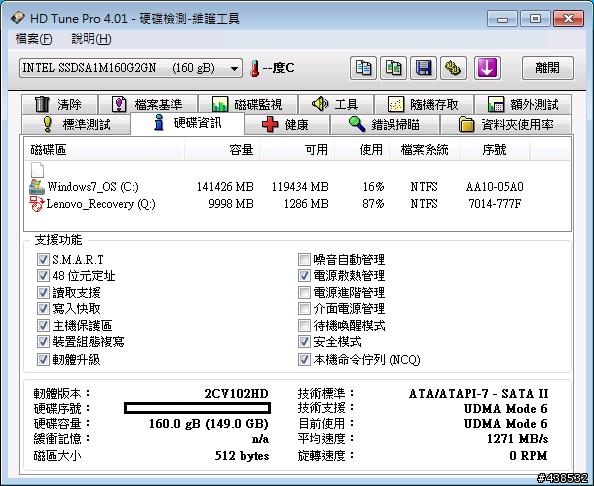Click the 512 bytes sector size value

coord(242,455)
